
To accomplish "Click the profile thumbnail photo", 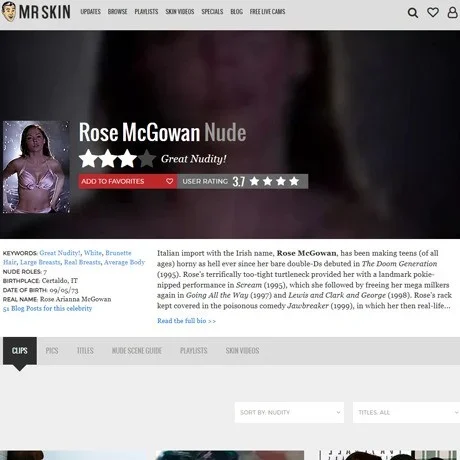I will click(36, 167).
